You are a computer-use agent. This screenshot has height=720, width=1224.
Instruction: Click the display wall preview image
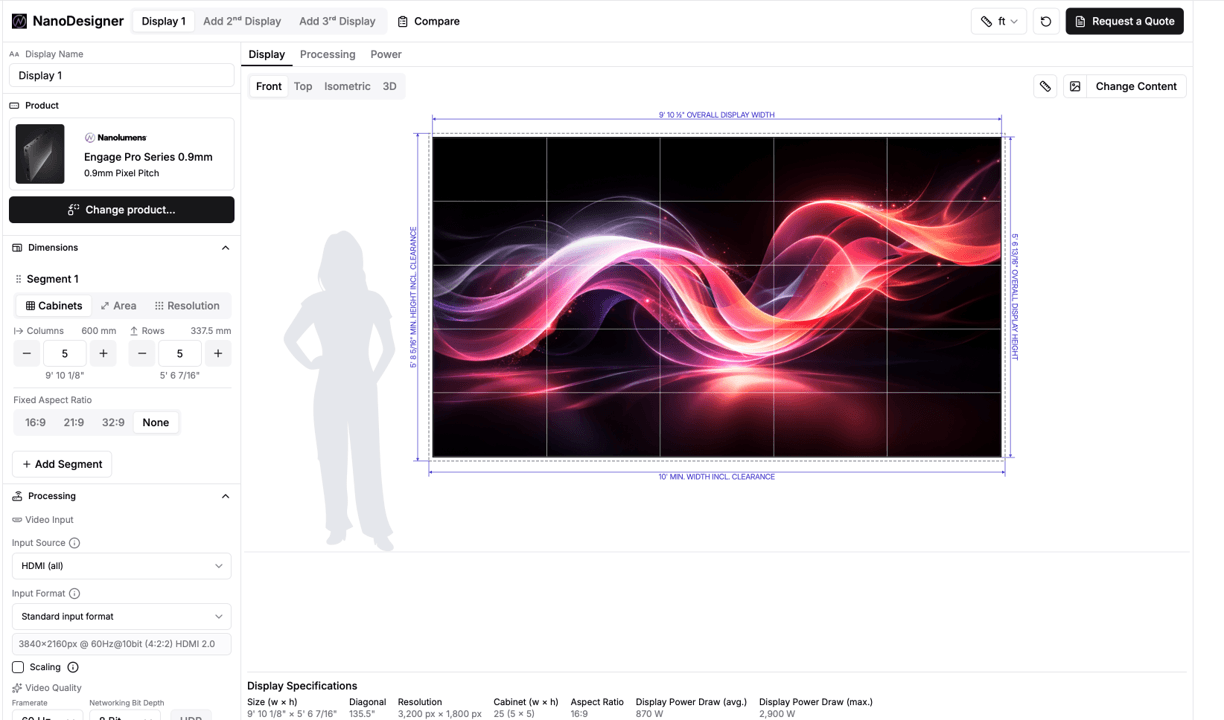point(717,297)
